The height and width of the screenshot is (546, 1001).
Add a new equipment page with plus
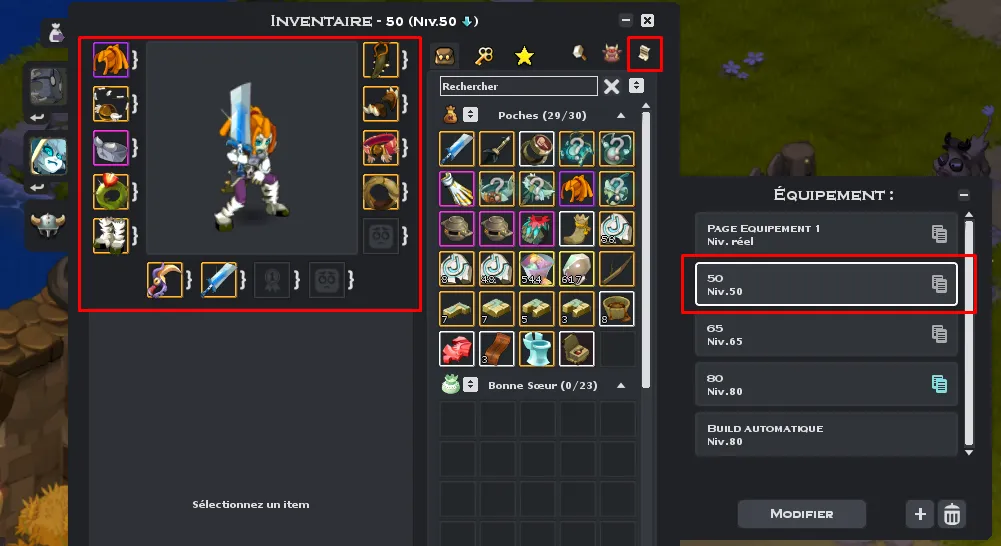point(920,514)
